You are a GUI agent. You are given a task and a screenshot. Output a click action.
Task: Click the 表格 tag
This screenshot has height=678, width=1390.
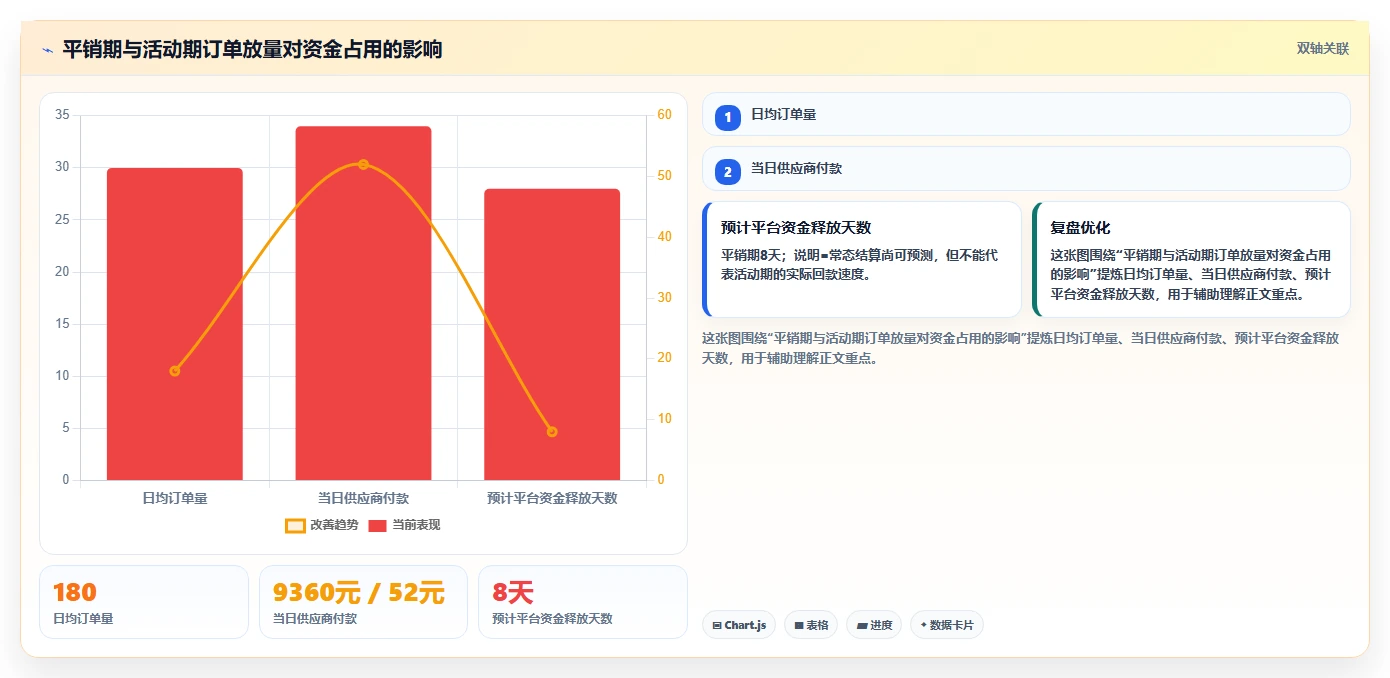tap(811, 625)
